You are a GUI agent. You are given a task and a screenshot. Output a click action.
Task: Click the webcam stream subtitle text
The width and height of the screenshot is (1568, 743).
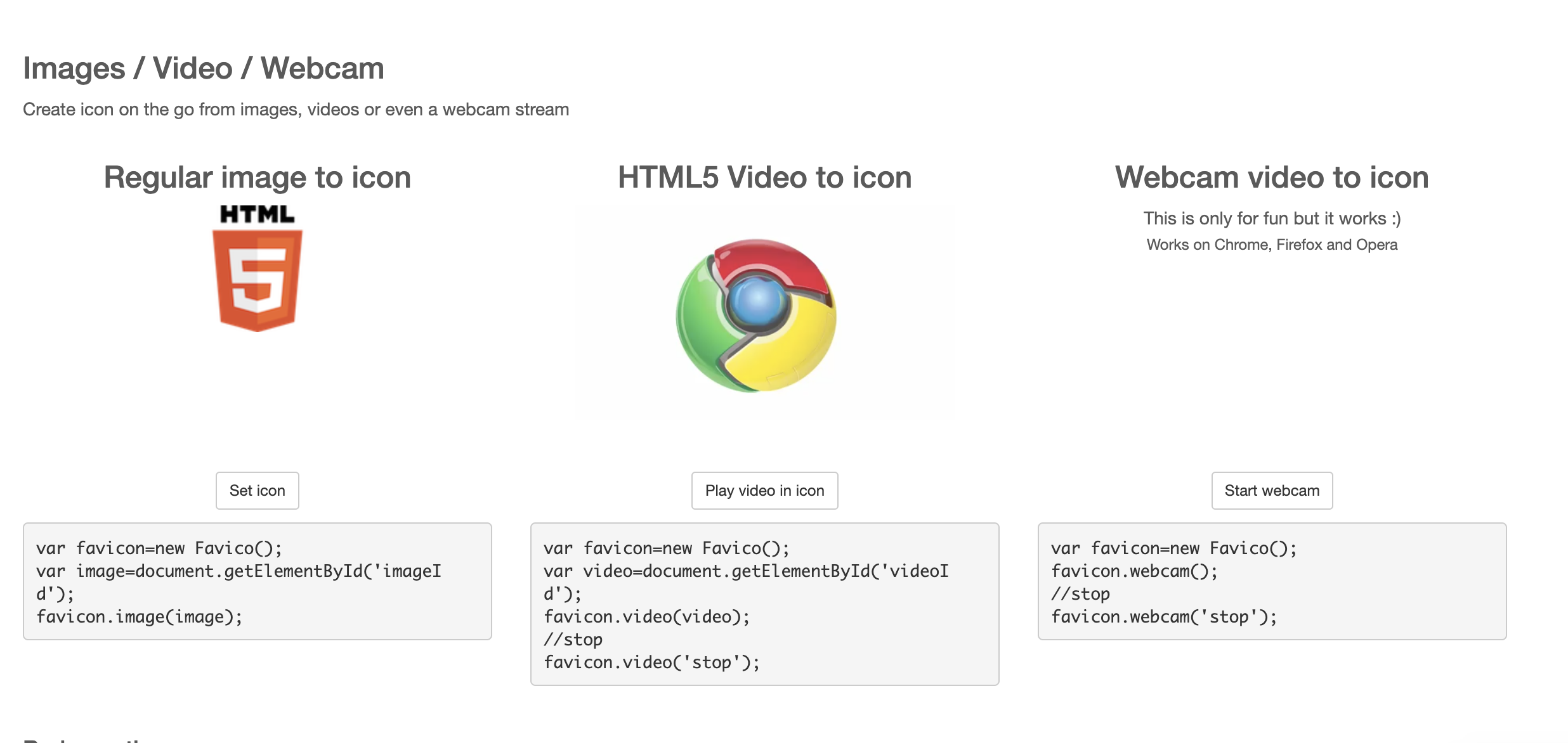(x=296, y=108)
